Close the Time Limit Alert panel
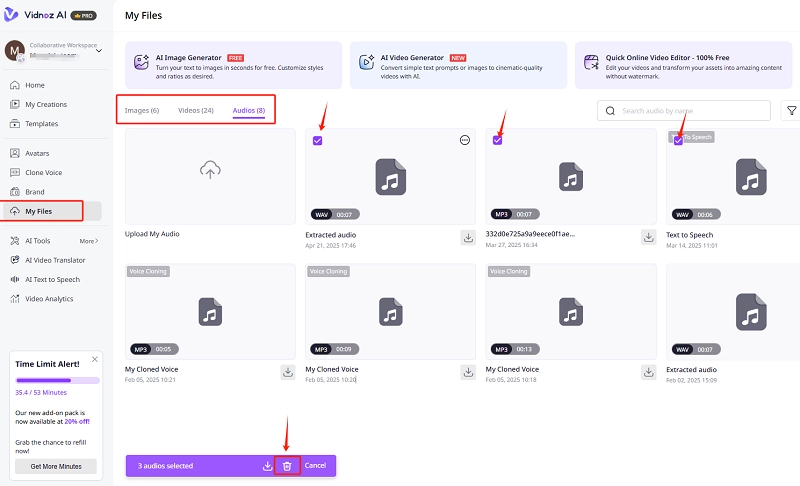The image size is (800, 486). [95, 358]
